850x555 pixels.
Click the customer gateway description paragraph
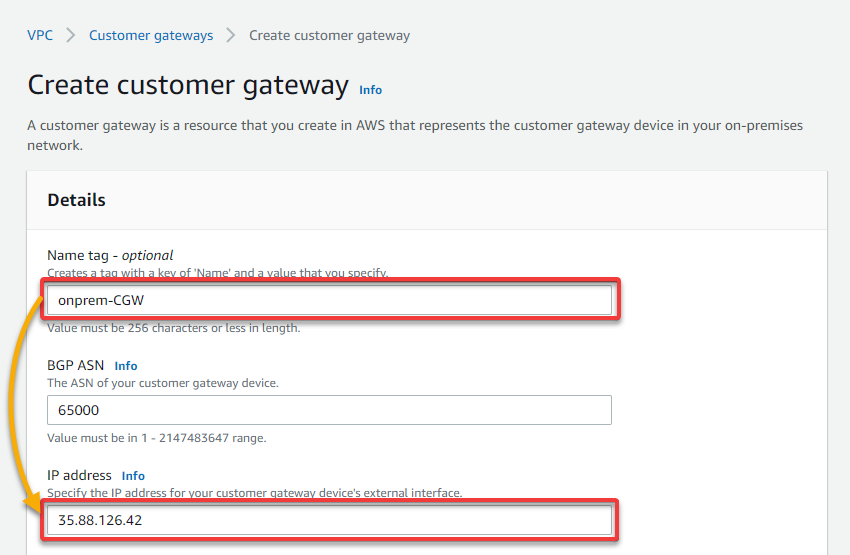[x=415, y=135]
